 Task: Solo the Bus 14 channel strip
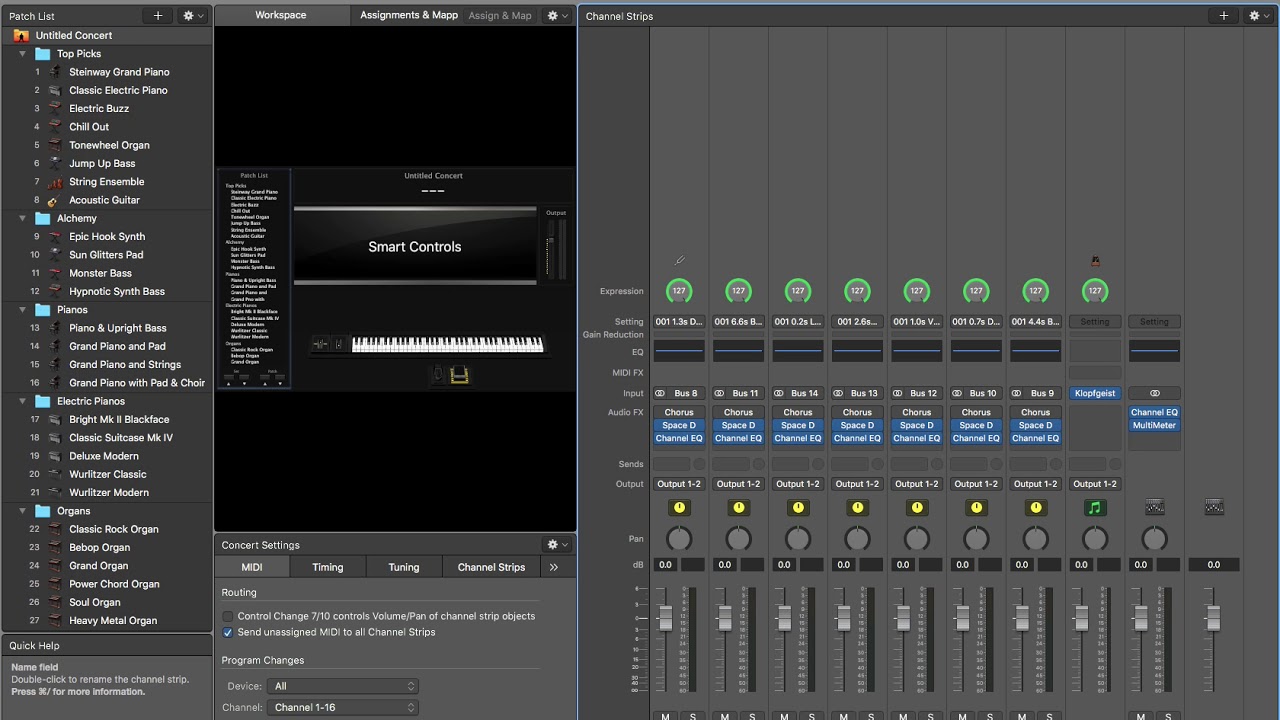(x=811, y=716)
